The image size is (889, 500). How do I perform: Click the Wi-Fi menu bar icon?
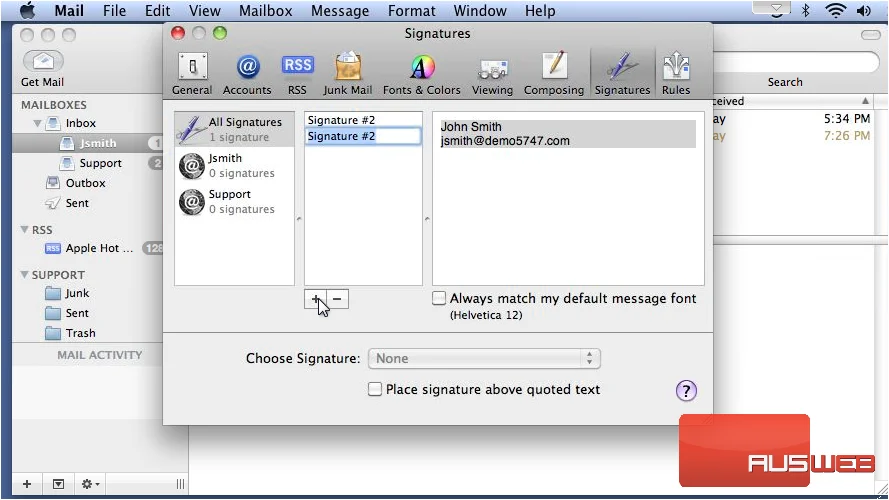(x=836, y=10)
